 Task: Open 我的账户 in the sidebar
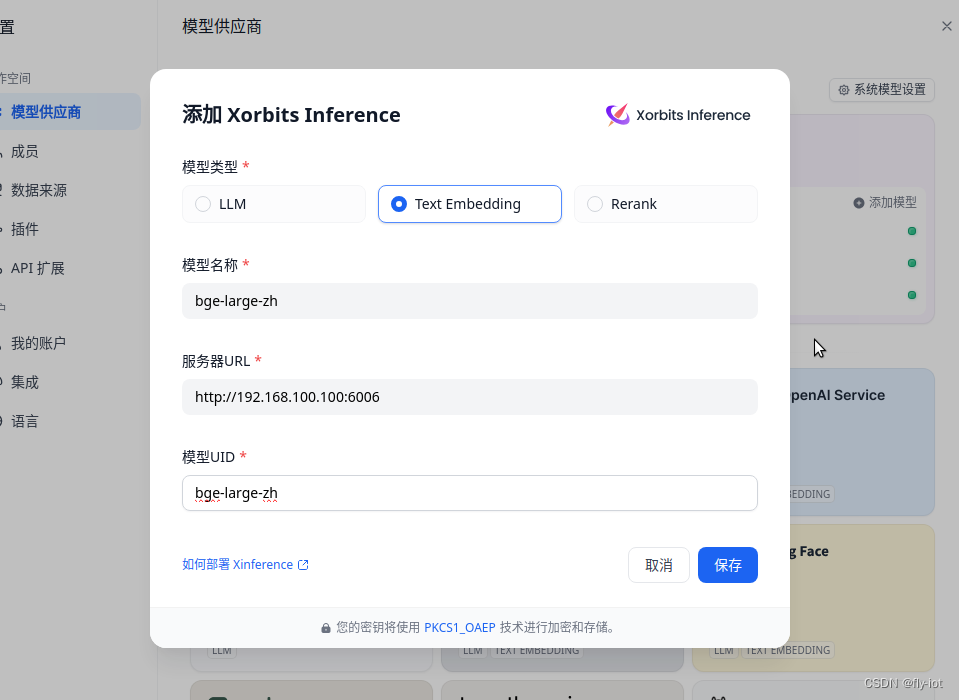tap(38, 344)
